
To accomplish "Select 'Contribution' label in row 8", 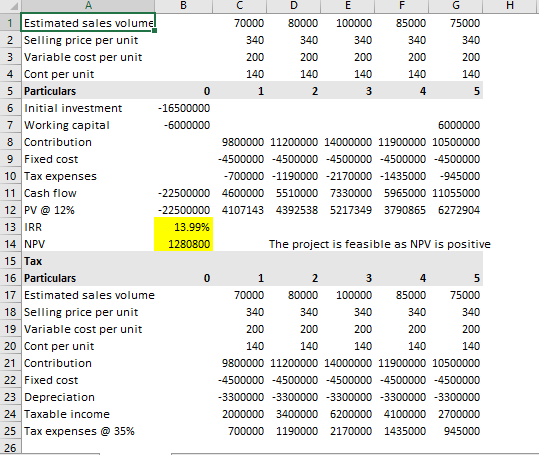I will pyautogui.click(x=88, y=142).
